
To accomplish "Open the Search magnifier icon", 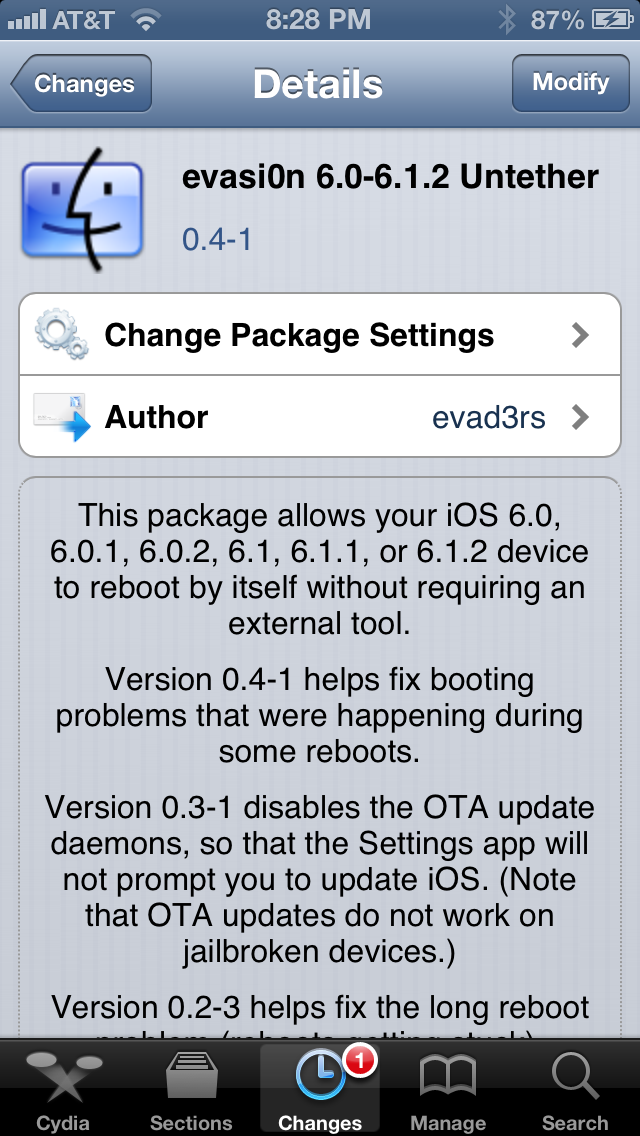I will (575, 1077).
